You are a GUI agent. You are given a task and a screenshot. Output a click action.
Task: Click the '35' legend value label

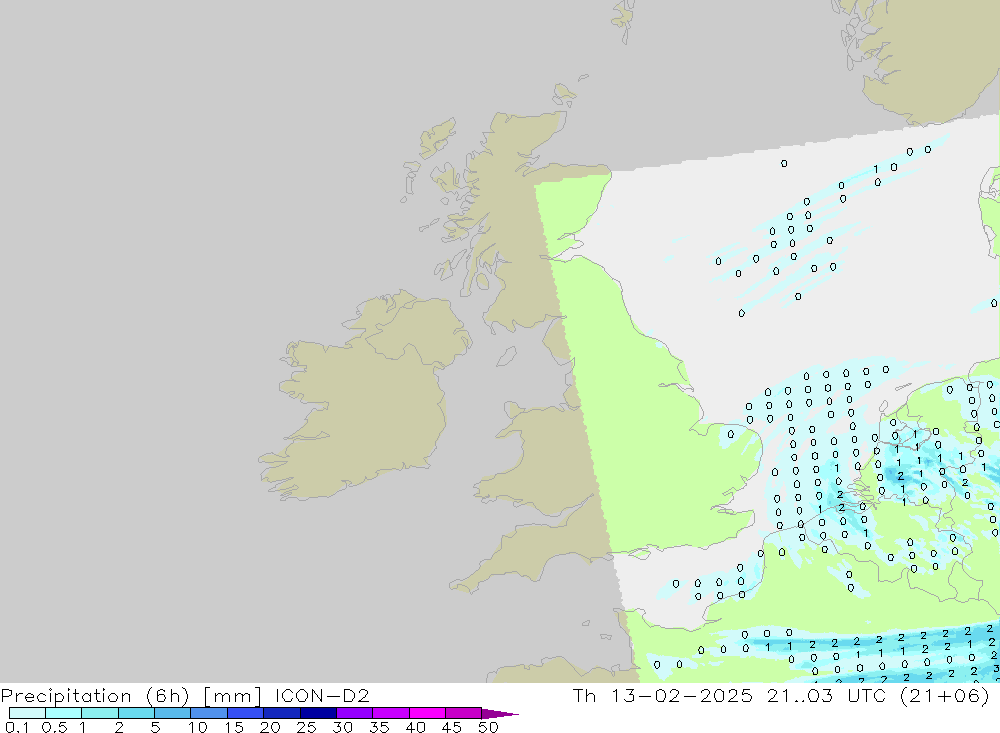click(x=379, y=727)
